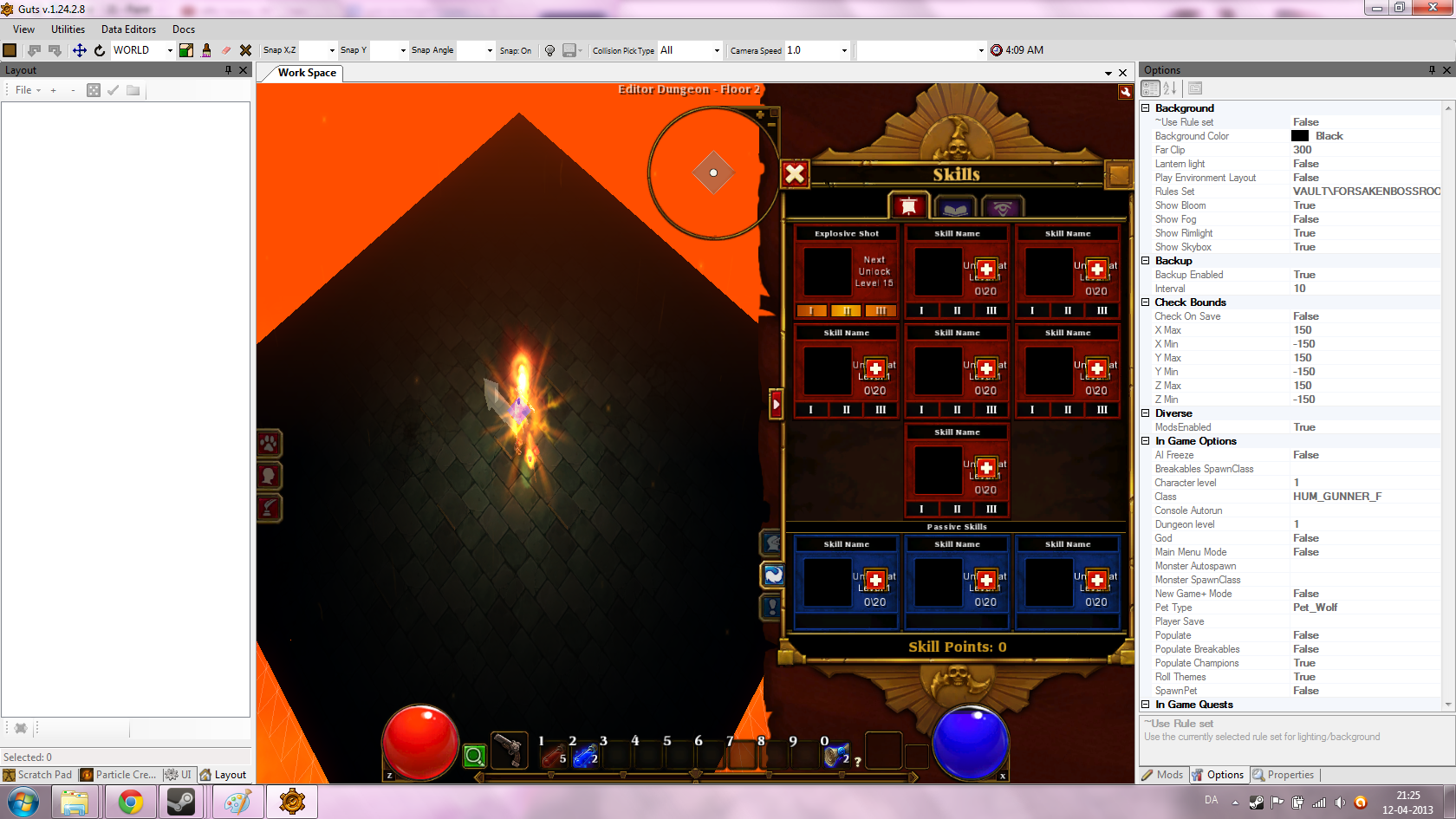Screen dimensions: 1456x819
Task: Open the Collision Pick Type dropdown
Action: tap(717, 50)
